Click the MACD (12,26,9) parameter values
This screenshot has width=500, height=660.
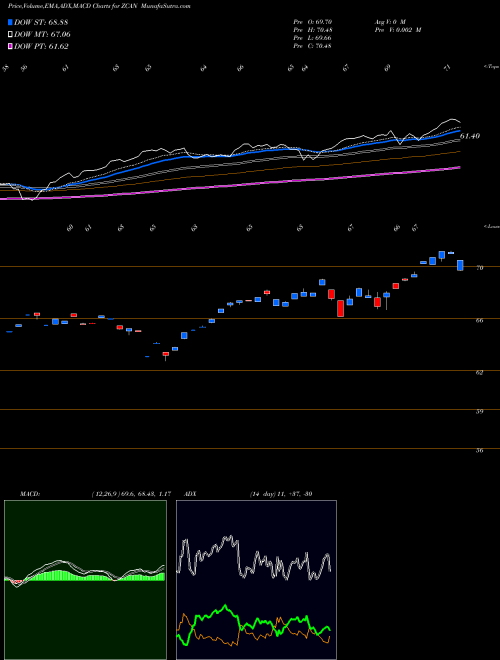click(x=131, y=494)
